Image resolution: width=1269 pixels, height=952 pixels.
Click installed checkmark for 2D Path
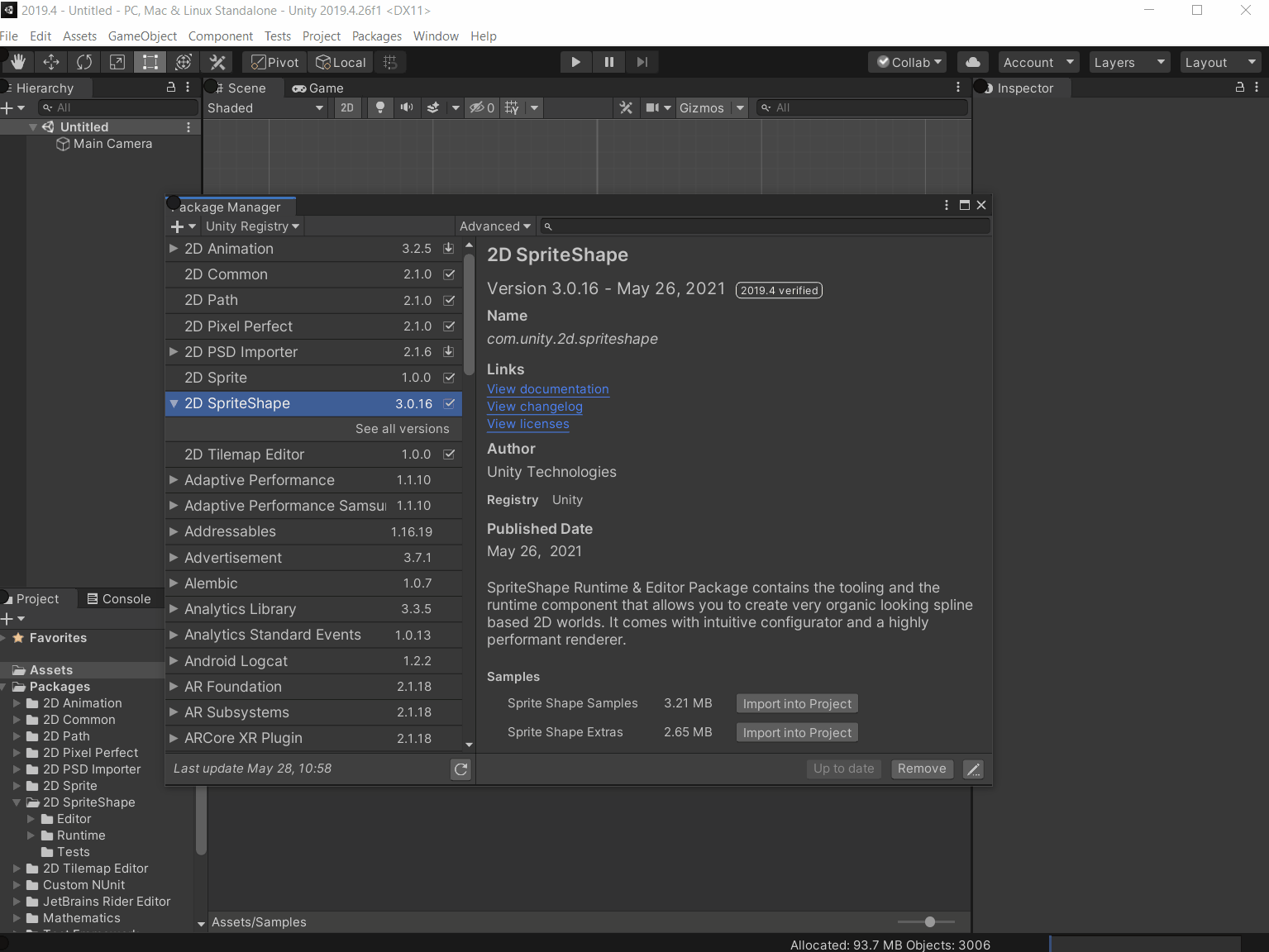tap(449, 300)
